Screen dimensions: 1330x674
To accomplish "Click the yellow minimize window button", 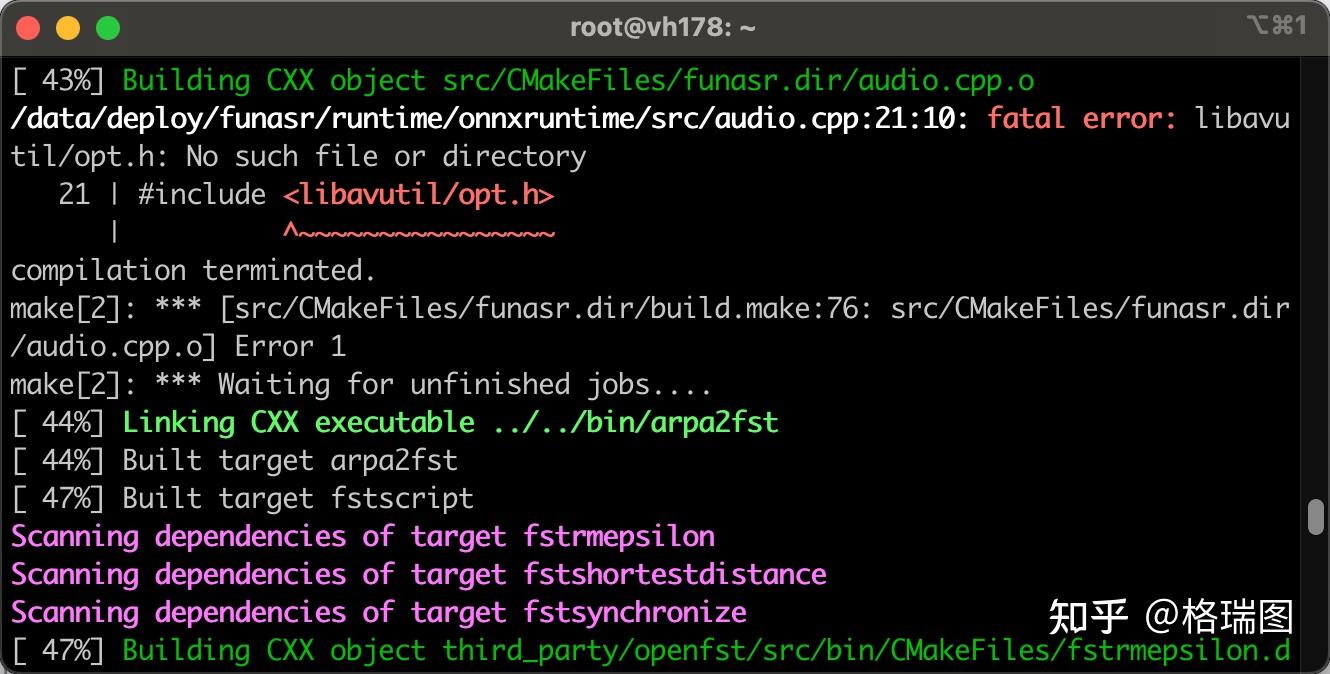I will point(68,28).
